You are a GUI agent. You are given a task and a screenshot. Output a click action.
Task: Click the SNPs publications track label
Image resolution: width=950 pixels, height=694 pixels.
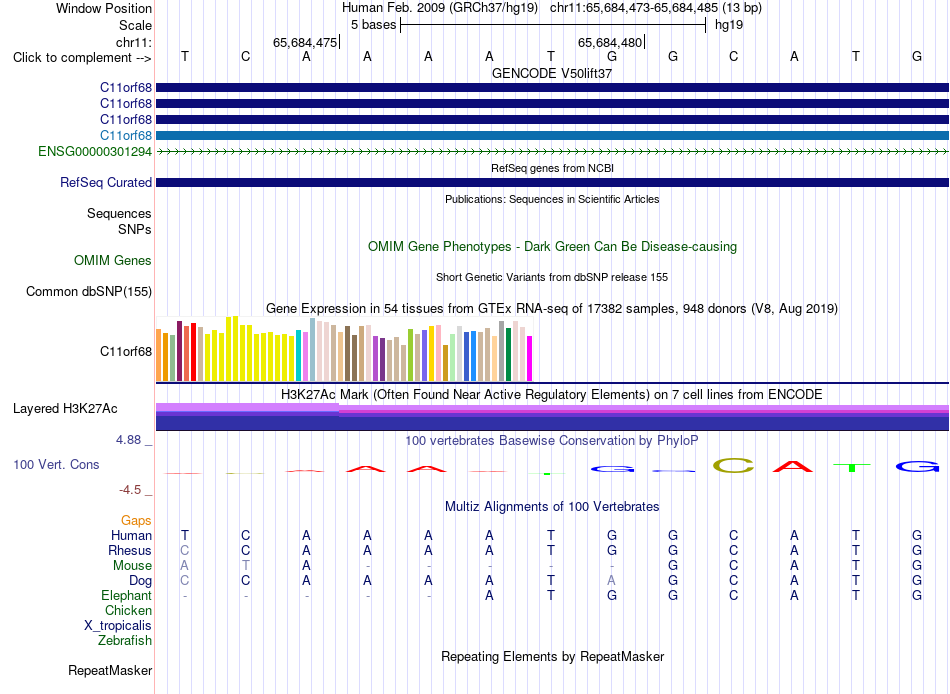[135, 229]
